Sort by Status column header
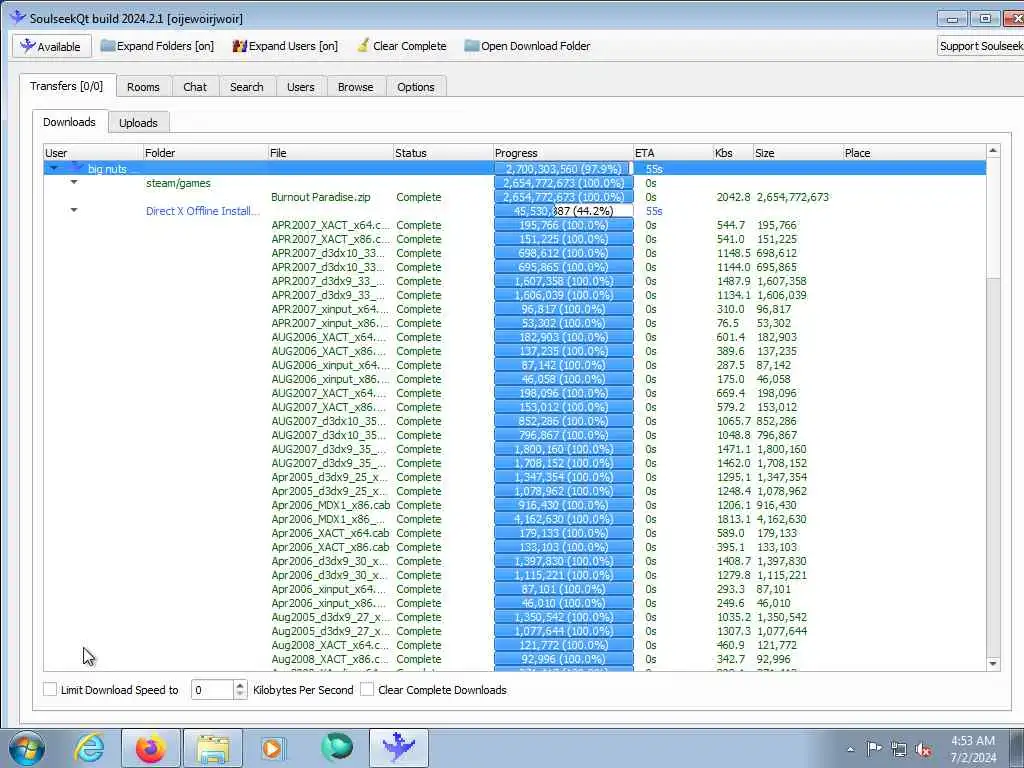This screenshot has height=768, width=1024. click(x=443, y=153)
